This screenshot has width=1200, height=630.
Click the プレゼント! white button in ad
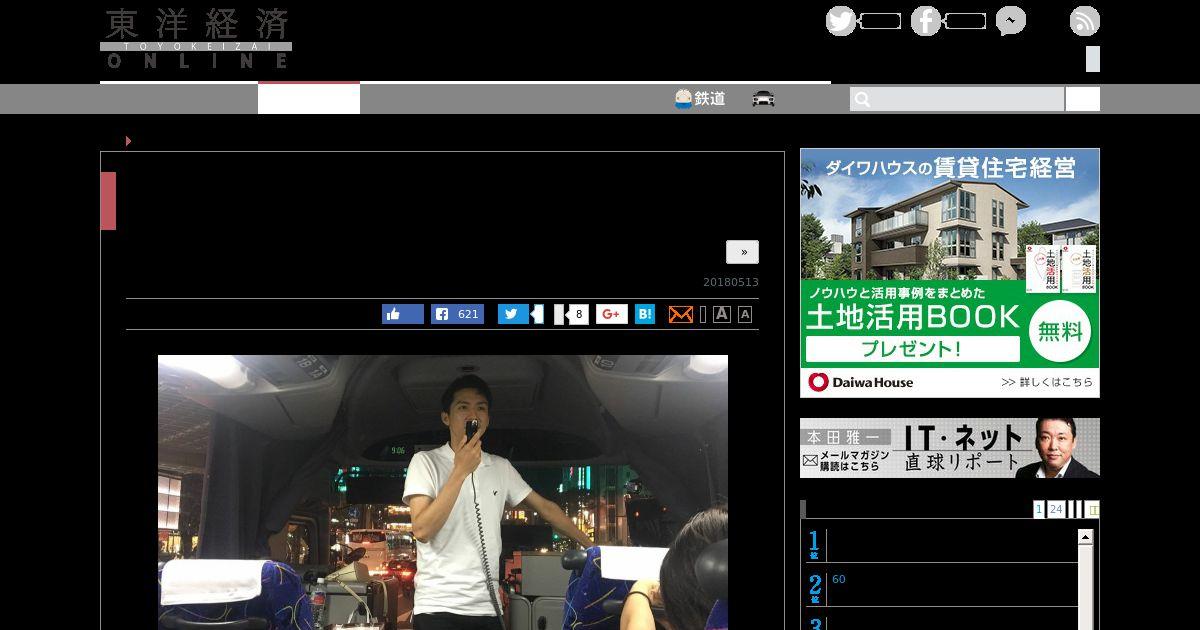[x=912, y=349]
